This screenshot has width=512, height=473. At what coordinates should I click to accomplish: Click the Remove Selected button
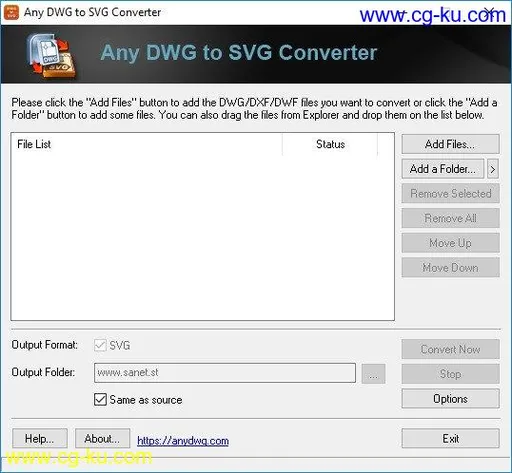pos(450,193)
